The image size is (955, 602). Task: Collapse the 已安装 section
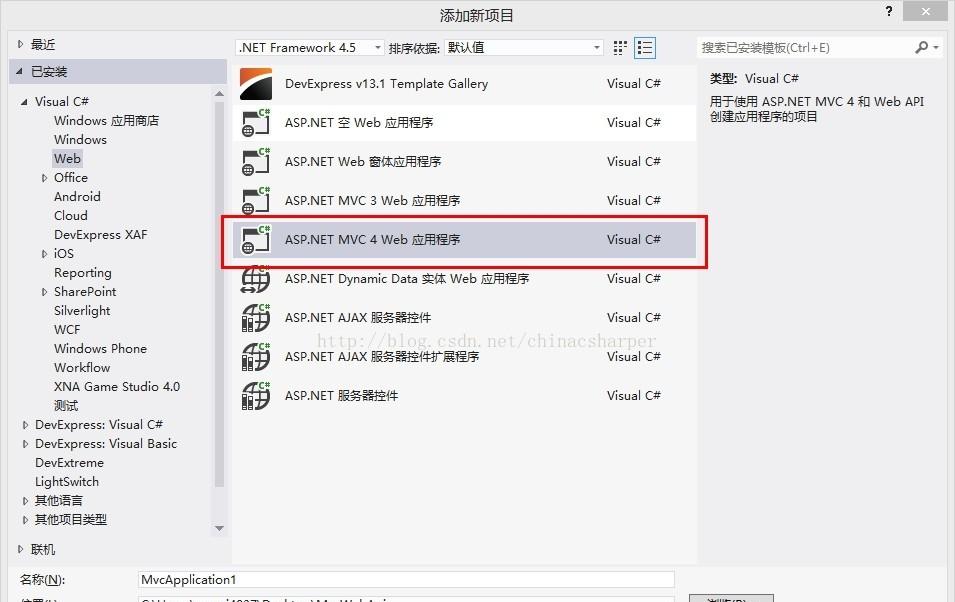[x=19, y=72]
